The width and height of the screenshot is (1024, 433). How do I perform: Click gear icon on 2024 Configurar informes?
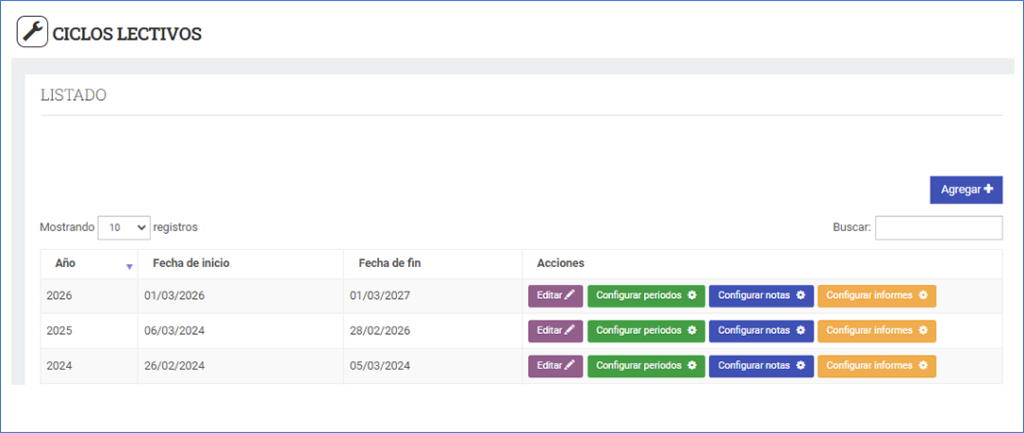tap(923, 366)
